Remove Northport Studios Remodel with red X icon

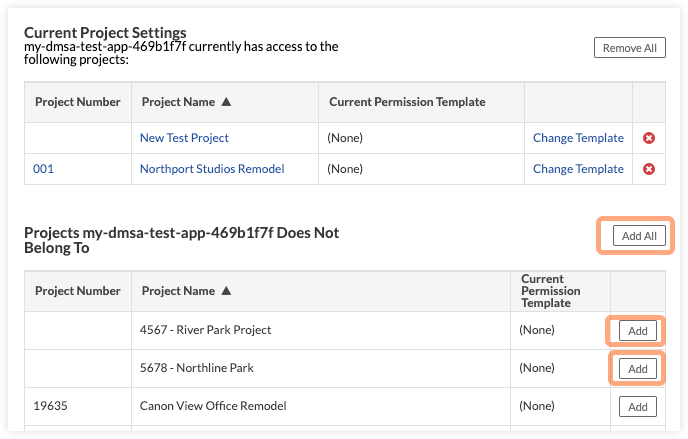tap(649, 169)
